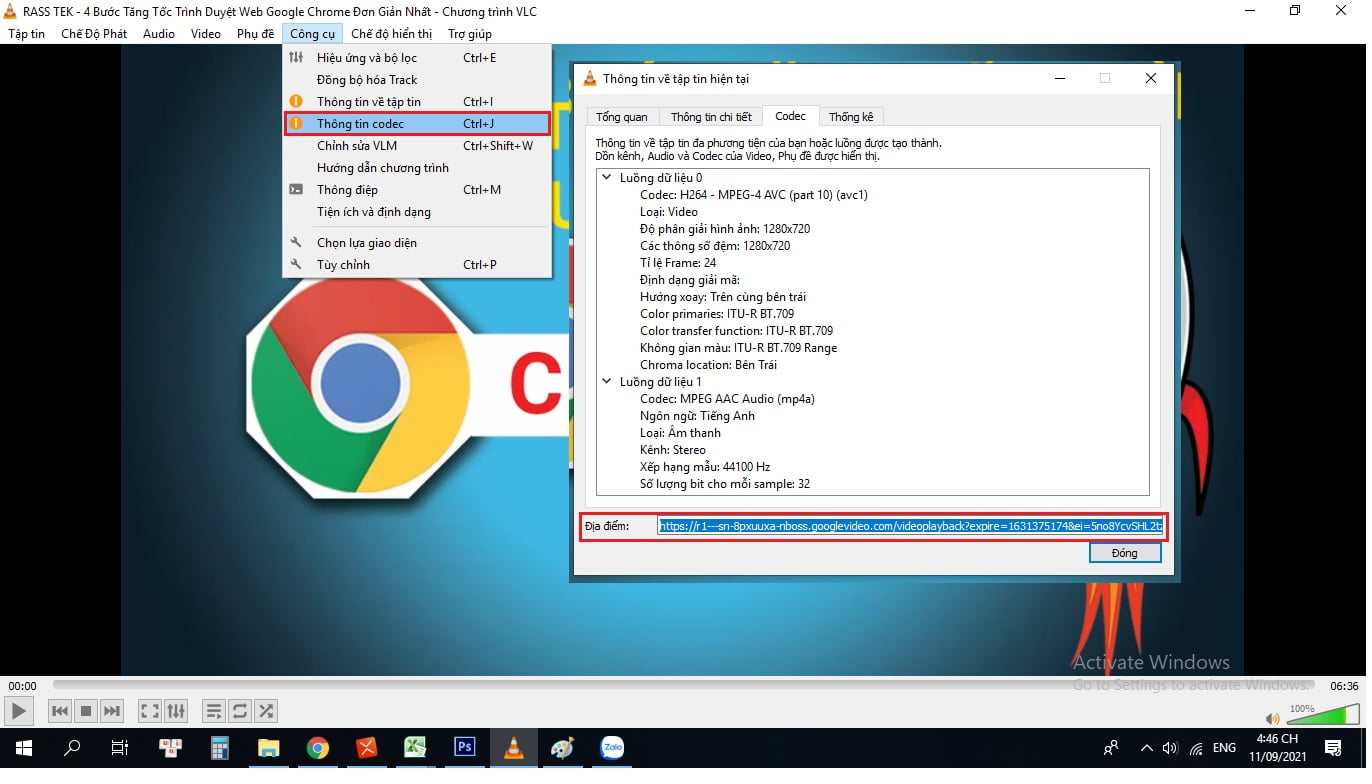Select the Kênh: Stereo row
Viewport: 1372px width, 784px height.
[x=673, y=450]
